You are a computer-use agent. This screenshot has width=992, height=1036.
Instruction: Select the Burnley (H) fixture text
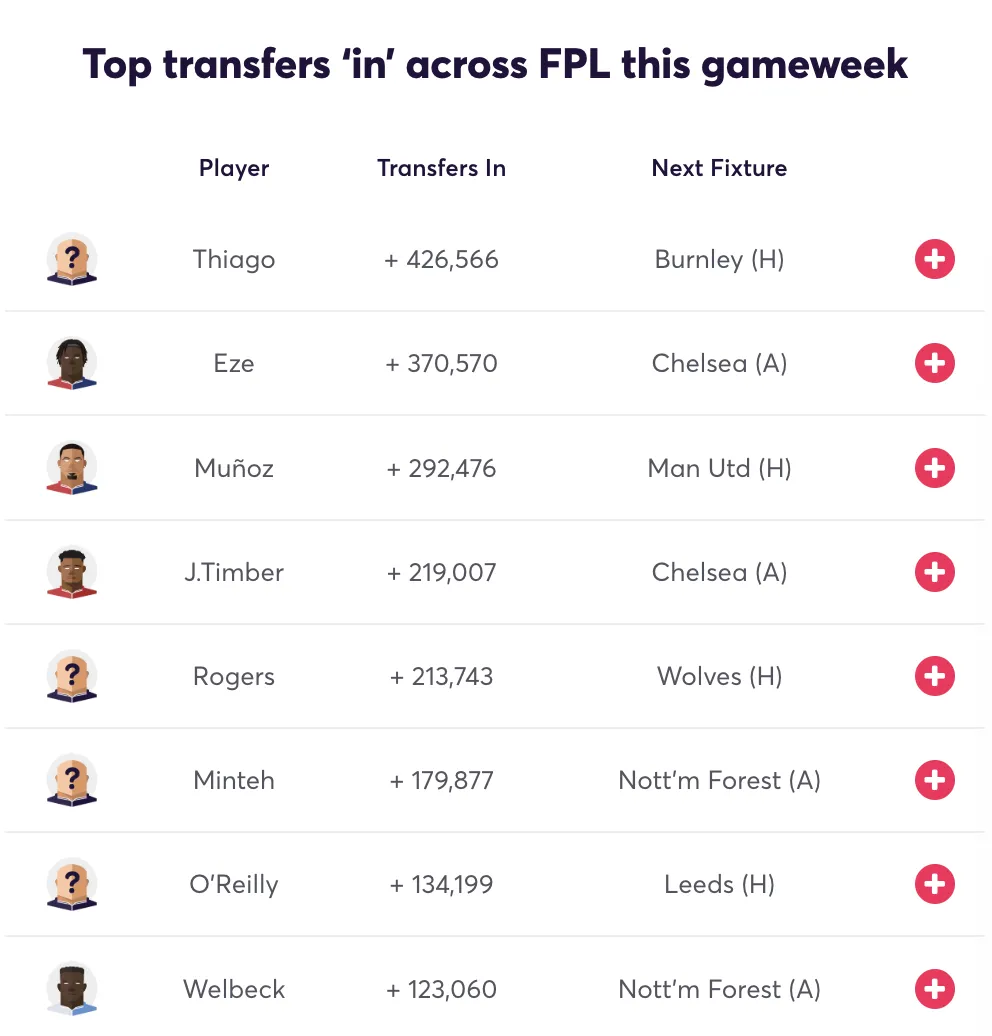(719, 259)
